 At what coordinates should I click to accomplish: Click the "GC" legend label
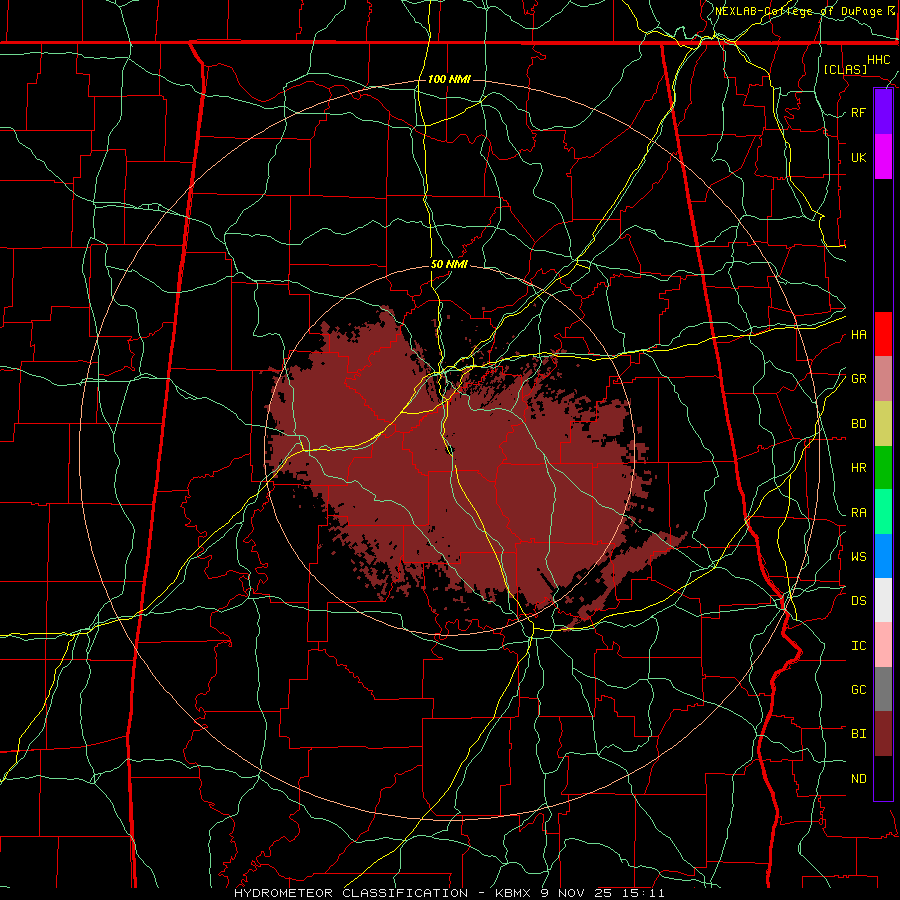[x=859, y=689]
